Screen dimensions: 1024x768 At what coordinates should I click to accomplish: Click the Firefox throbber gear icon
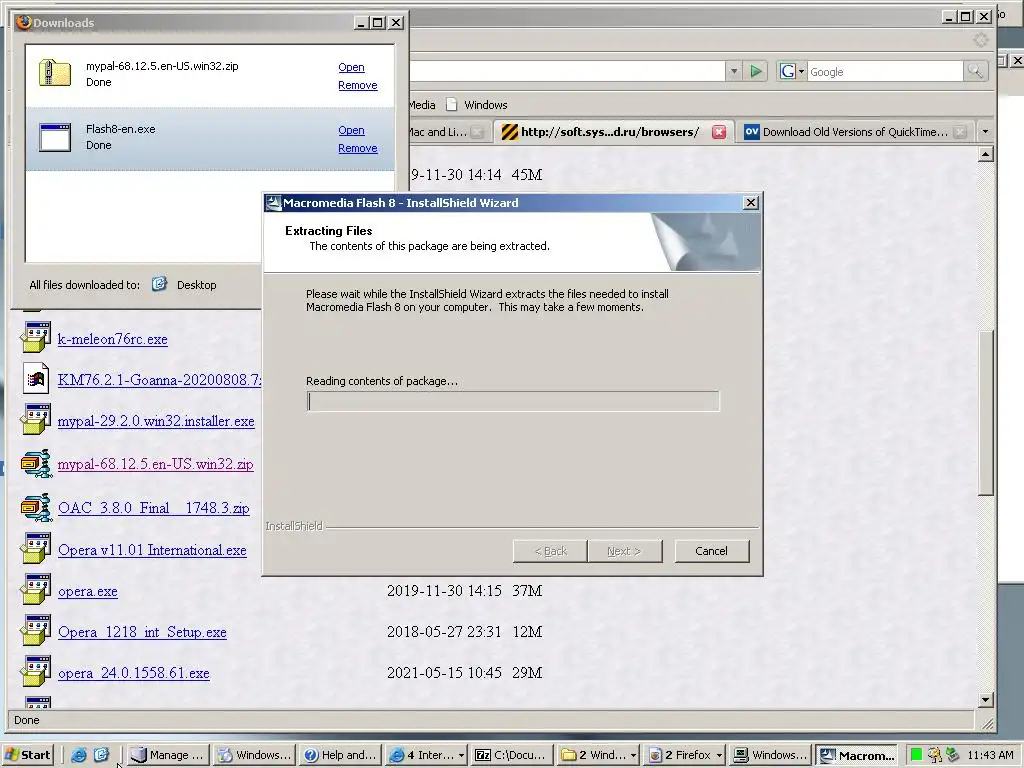tap(981, 40)
